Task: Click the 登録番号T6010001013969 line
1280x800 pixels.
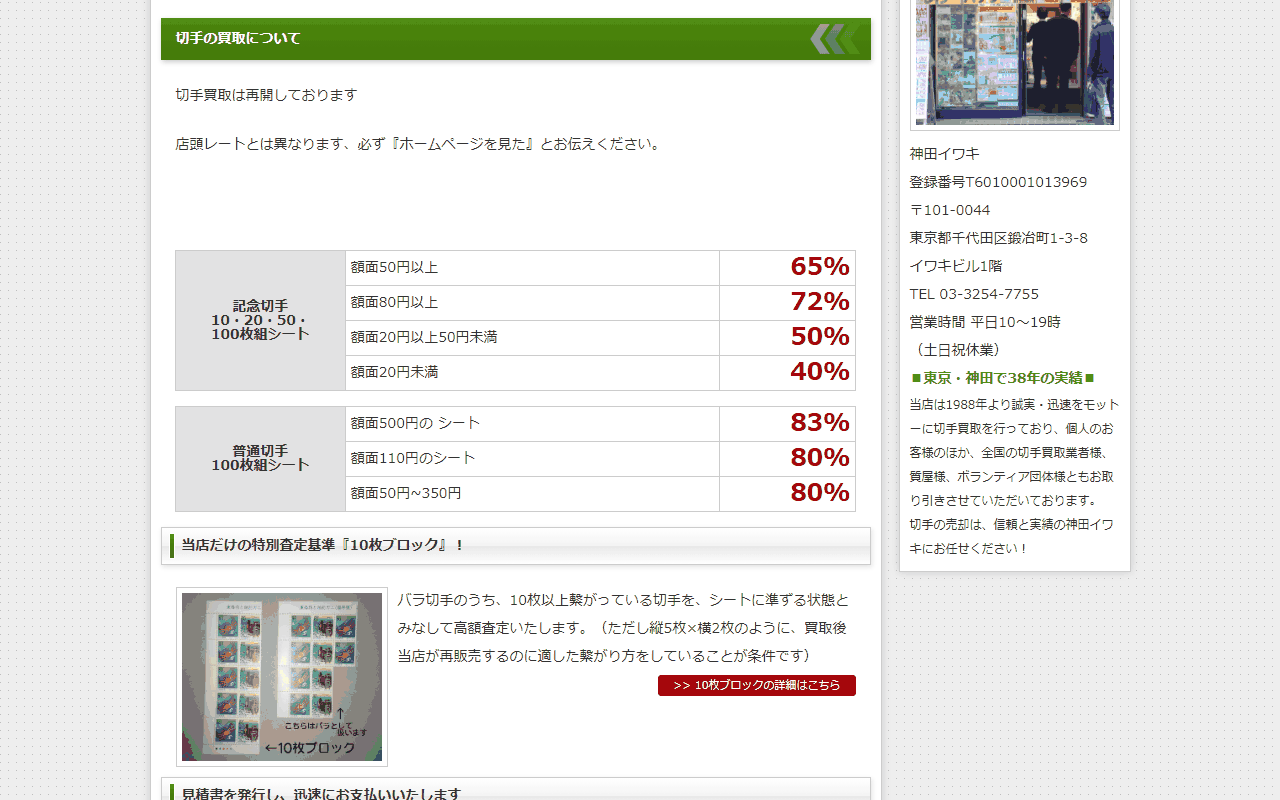Action: 998,182
